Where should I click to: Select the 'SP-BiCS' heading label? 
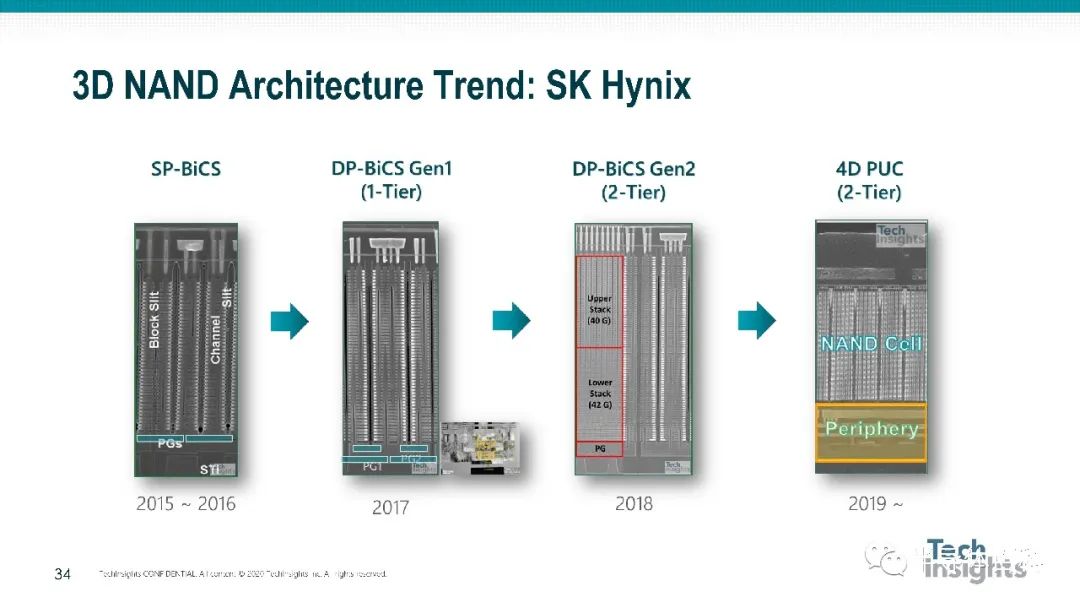pyautogui.click(x=186, y=169)
